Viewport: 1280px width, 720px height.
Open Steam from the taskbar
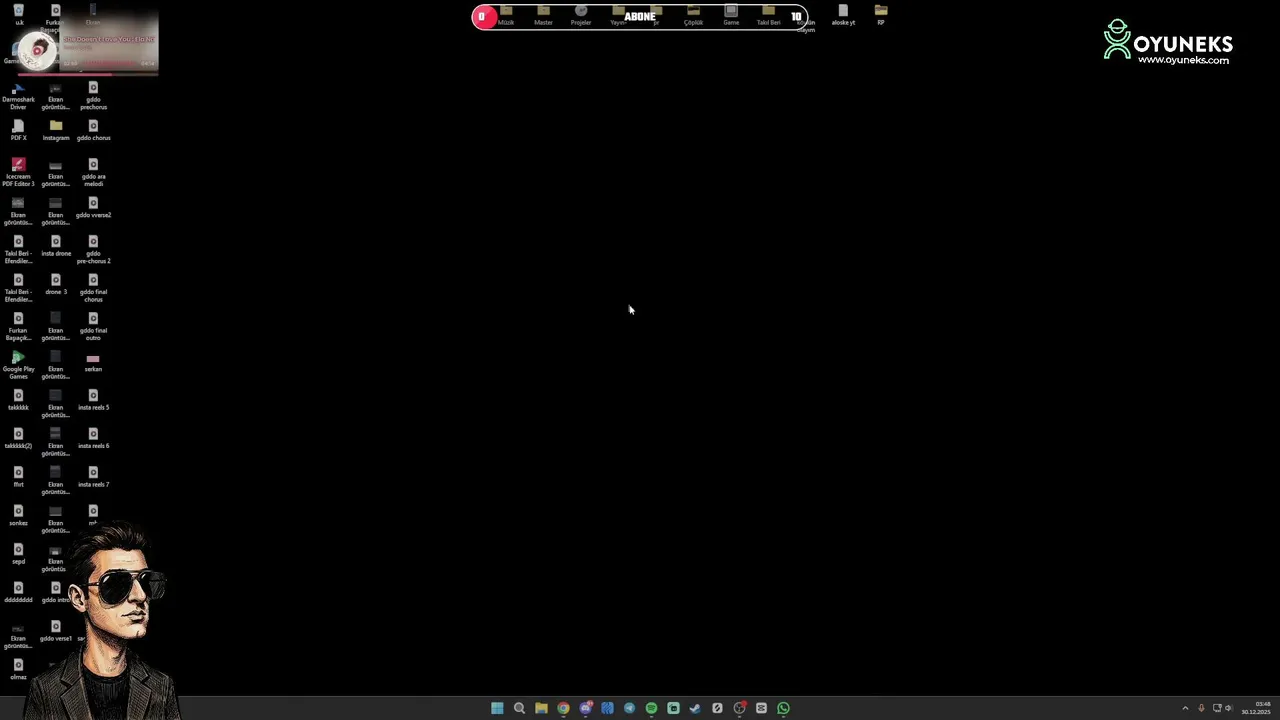pos(695,708)
